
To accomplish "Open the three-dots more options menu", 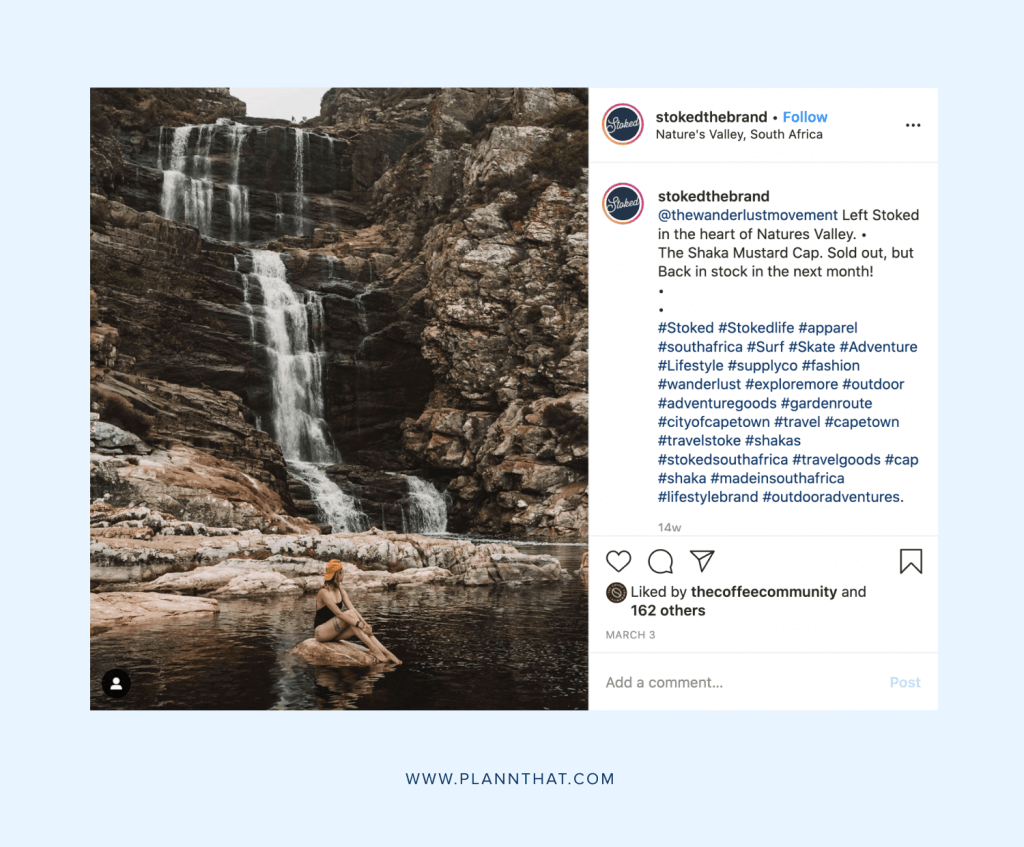I will pos(912,125).
